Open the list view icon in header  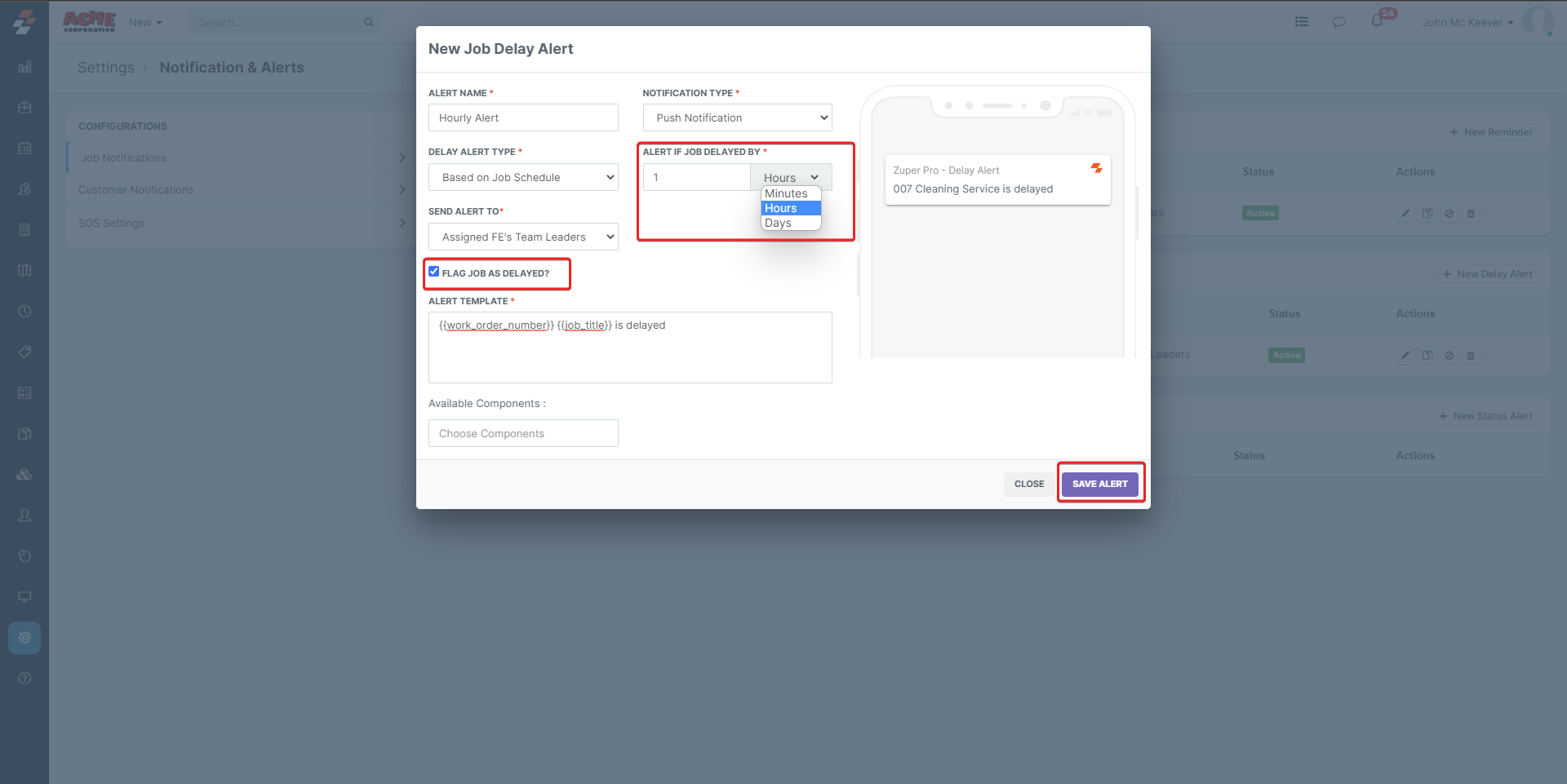[x=1302, y=22]
